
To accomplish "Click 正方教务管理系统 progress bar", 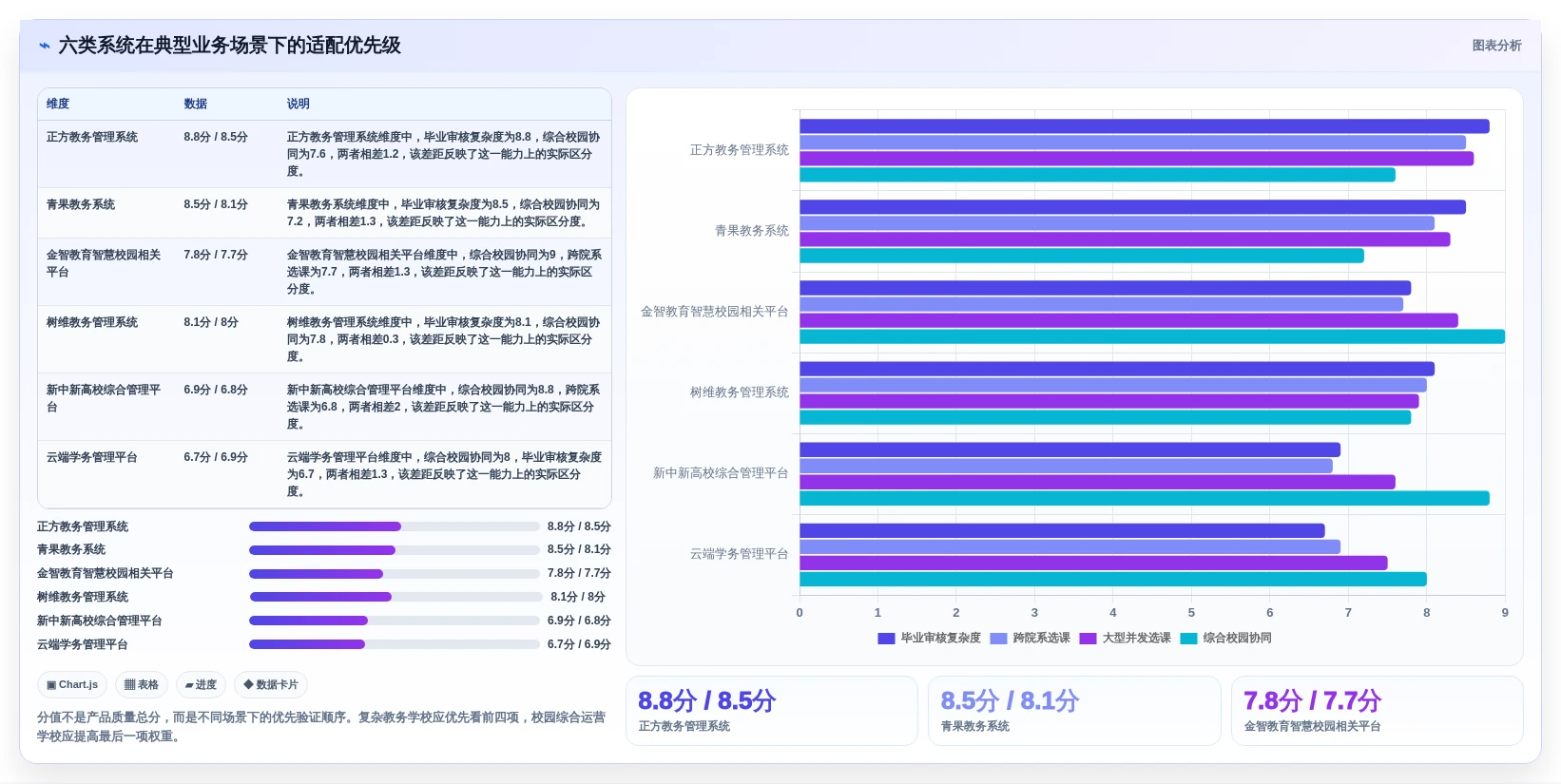I will (395, 526).
